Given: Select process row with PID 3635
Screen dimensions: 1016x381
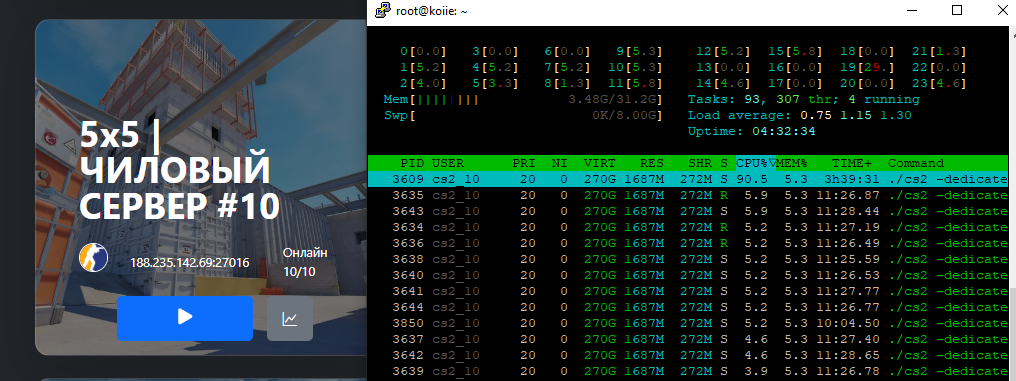Looking at the screenshot, I should click(687, 195).
